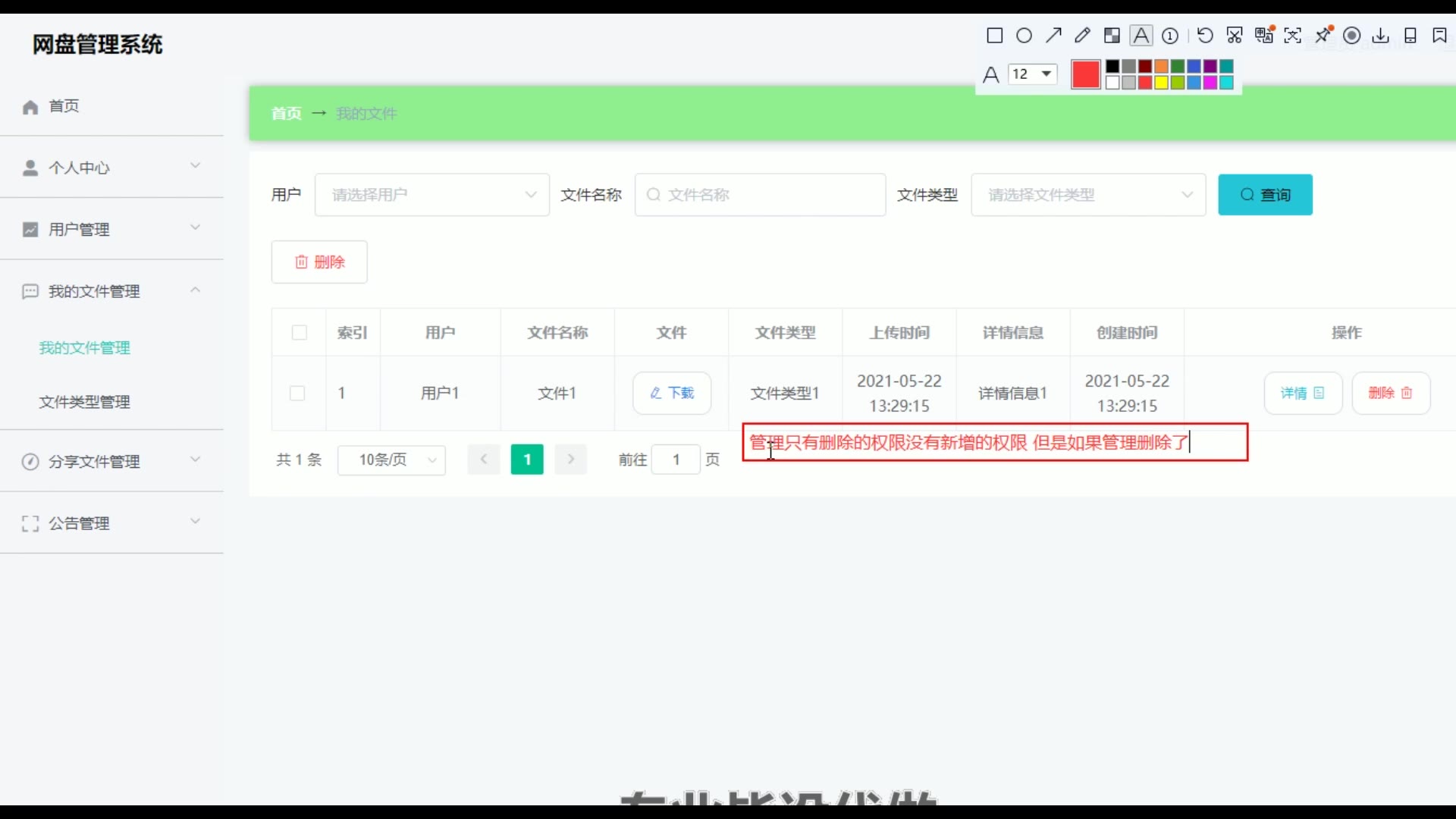Open the 请选择用户 dropdown
This screenshot has height=819, width=1456.
pyautogui.click(x=431, y=195)
